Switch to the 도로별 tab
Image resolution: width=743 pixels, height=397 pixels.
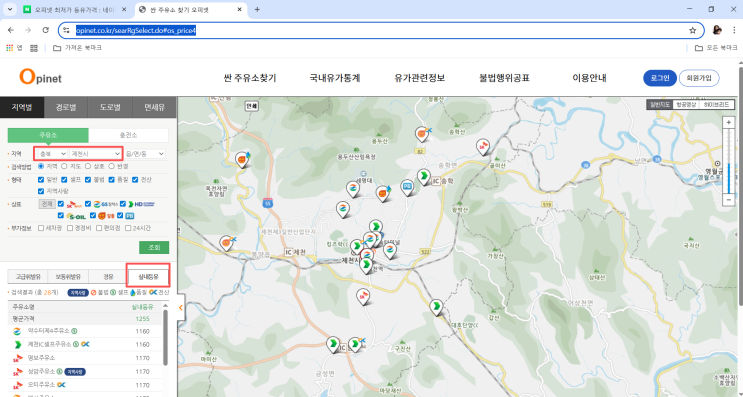pos(110,108)
